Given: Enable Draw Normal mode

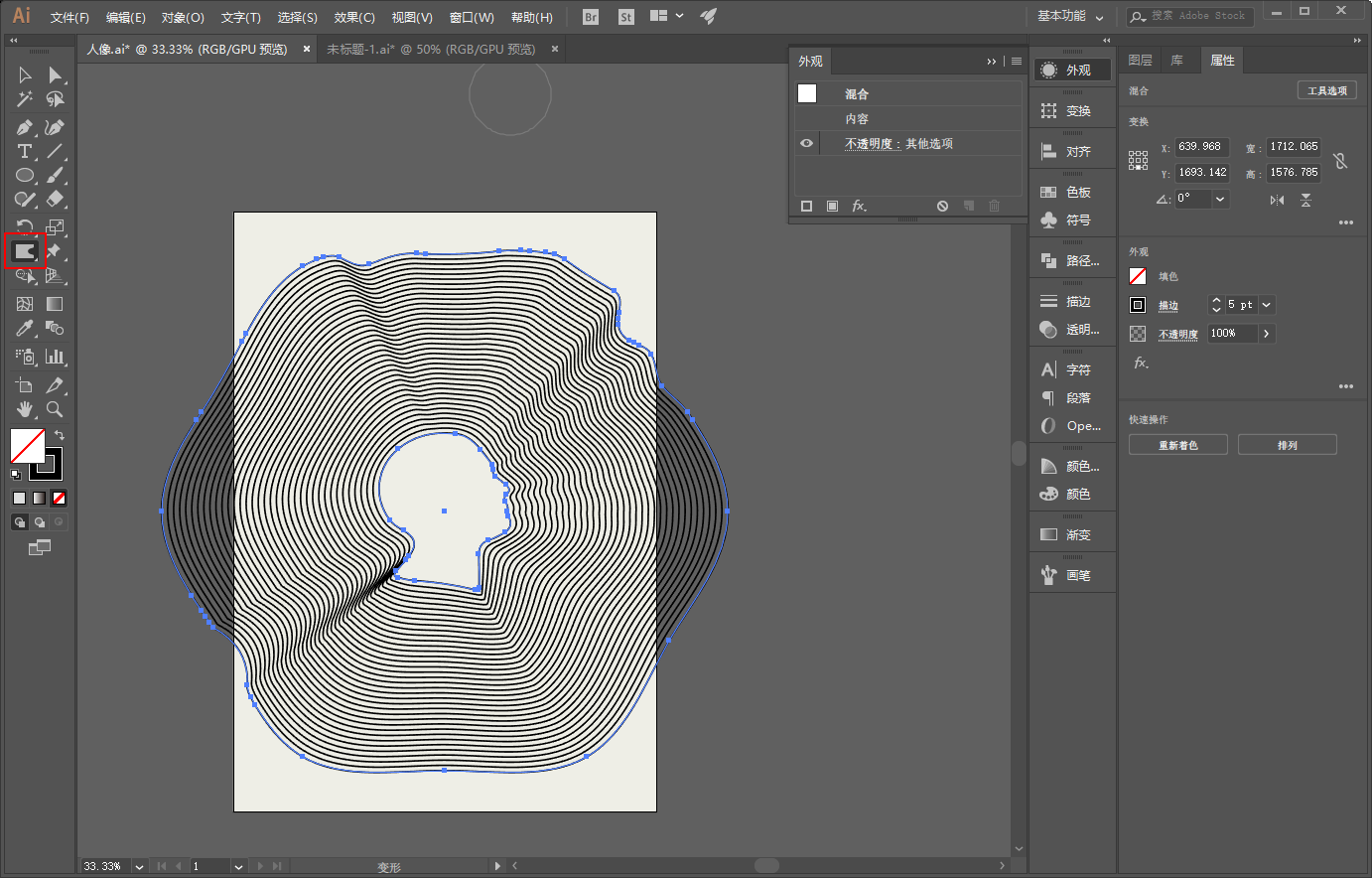Looking at the screenshot, I should [x=19, y=521].
